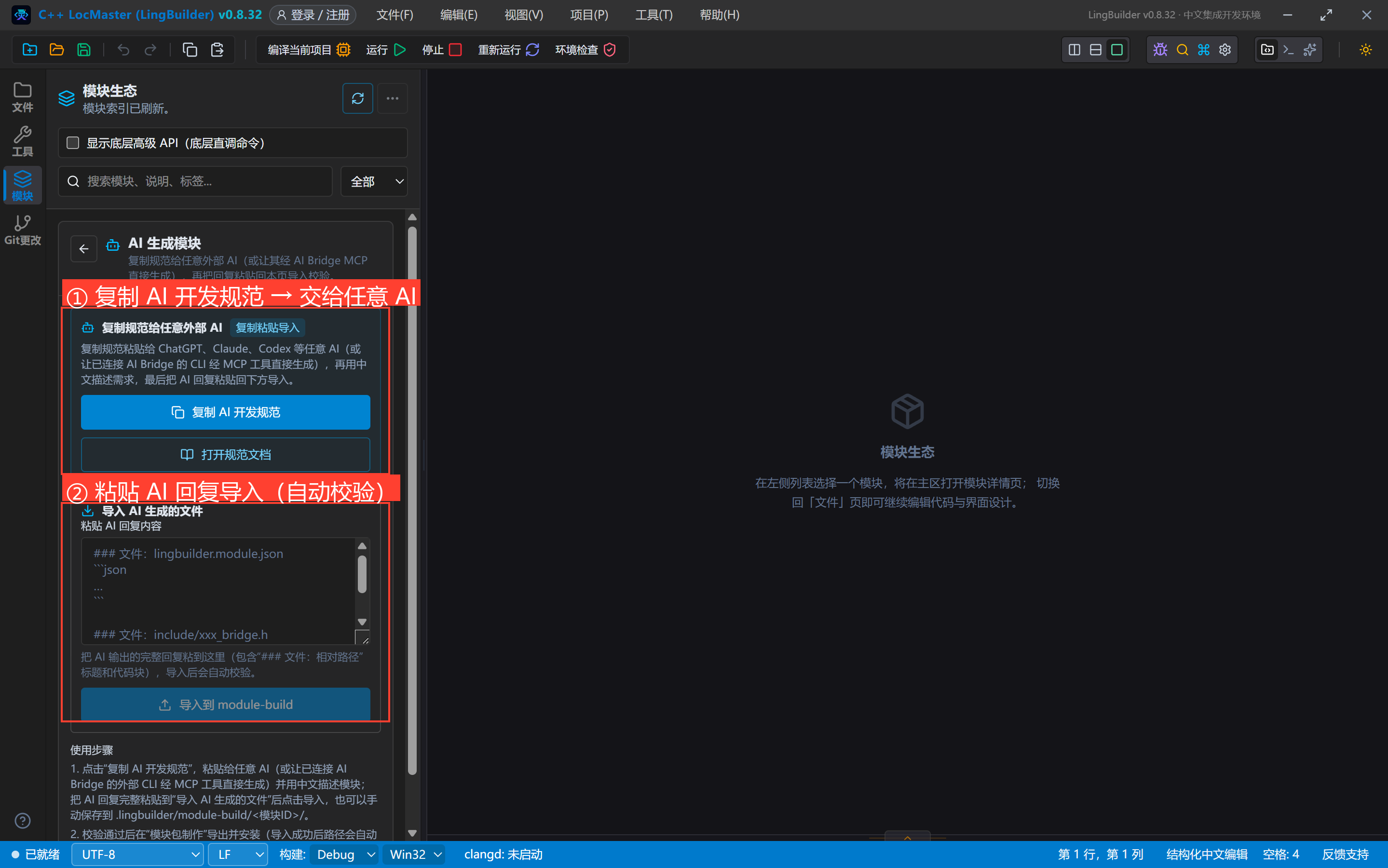Click the green save icon

coord(84,50)
